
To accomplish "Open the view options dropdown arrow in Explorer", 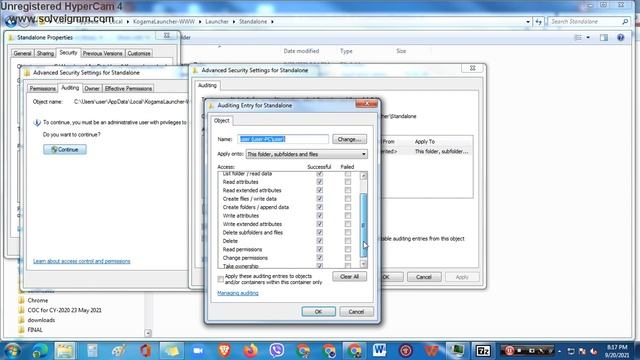I will coord(588,38).
